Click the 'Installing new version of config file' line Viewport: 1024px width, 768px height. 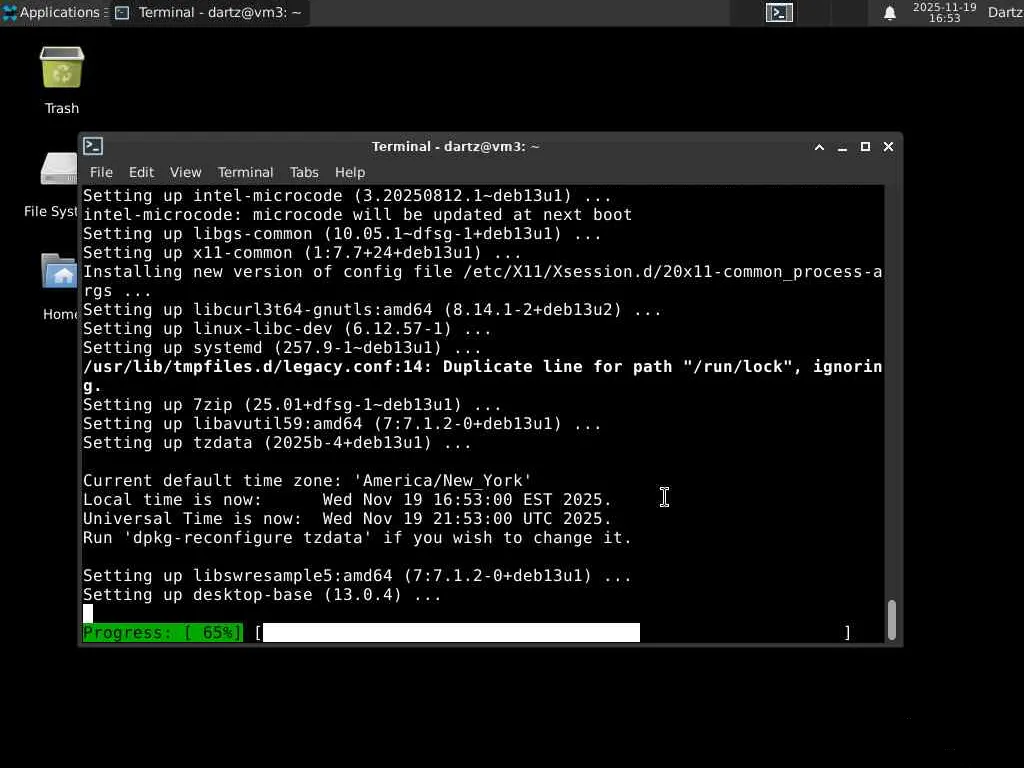click(483, 281)
